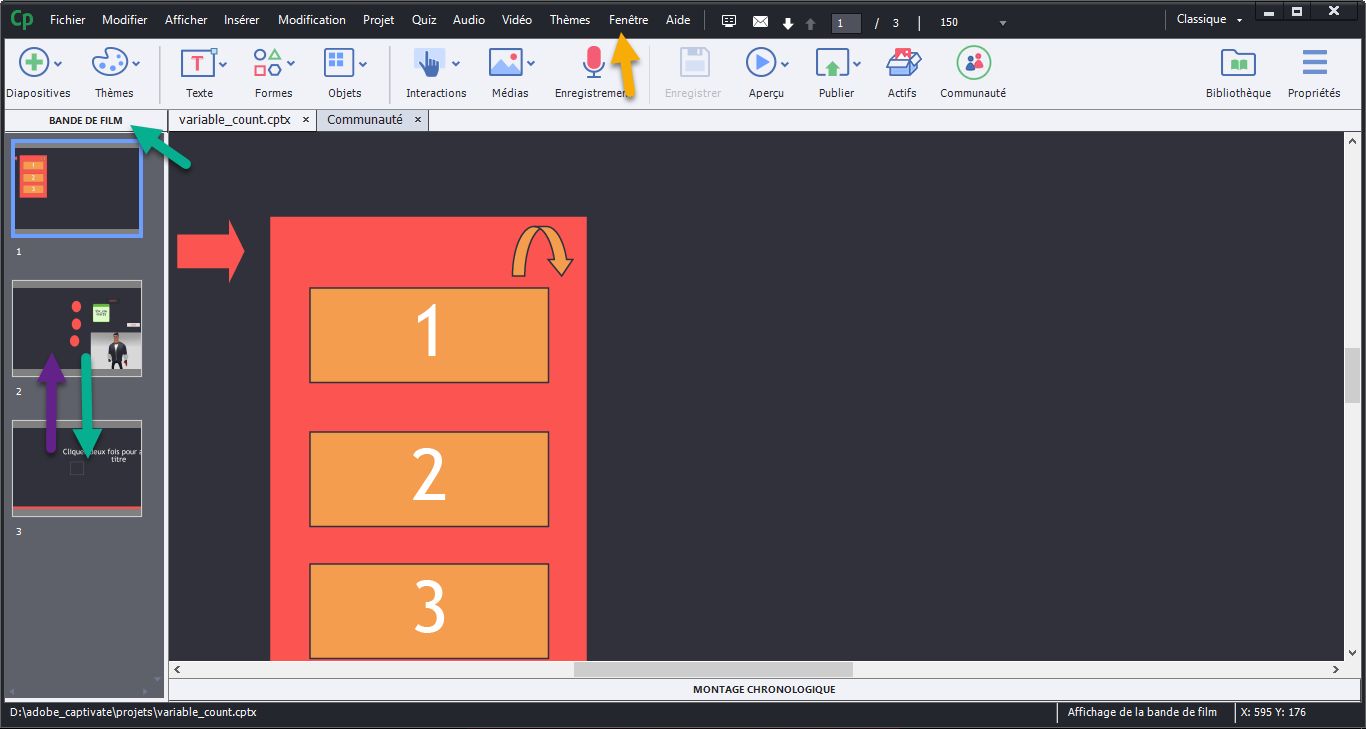This screenshot has width=1366, height=729.
Task: Expand the Publier dropdown arrow
Action: click(x=857, y=64)
